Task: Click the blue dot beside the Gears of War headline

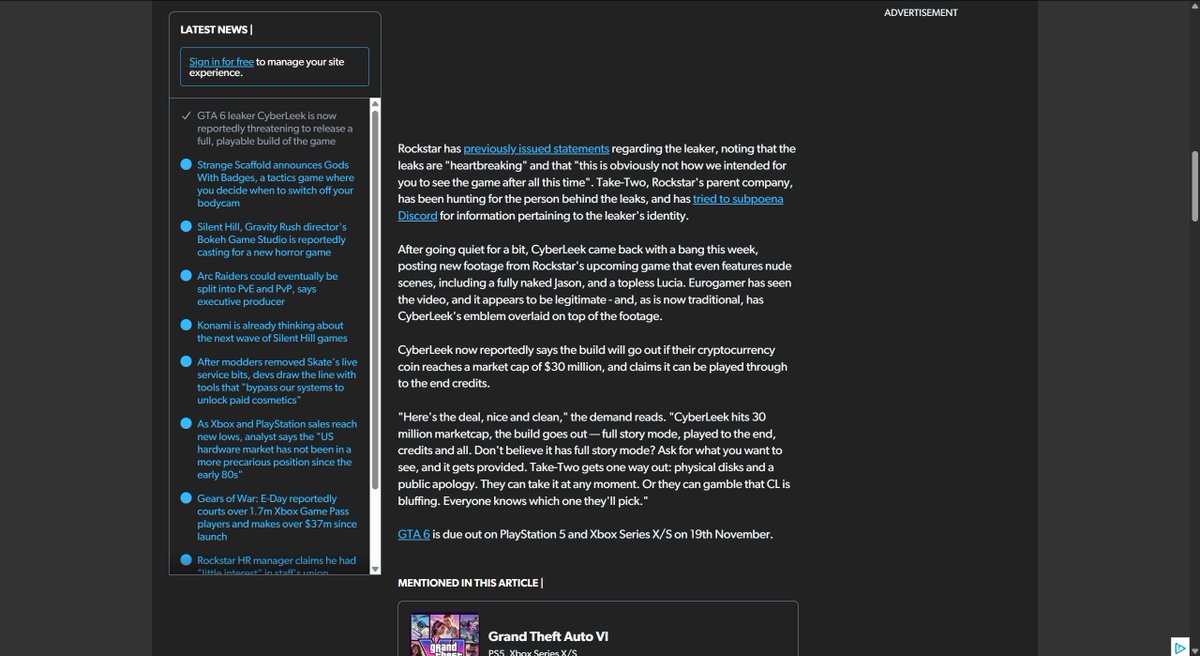Action: (186, 498)
